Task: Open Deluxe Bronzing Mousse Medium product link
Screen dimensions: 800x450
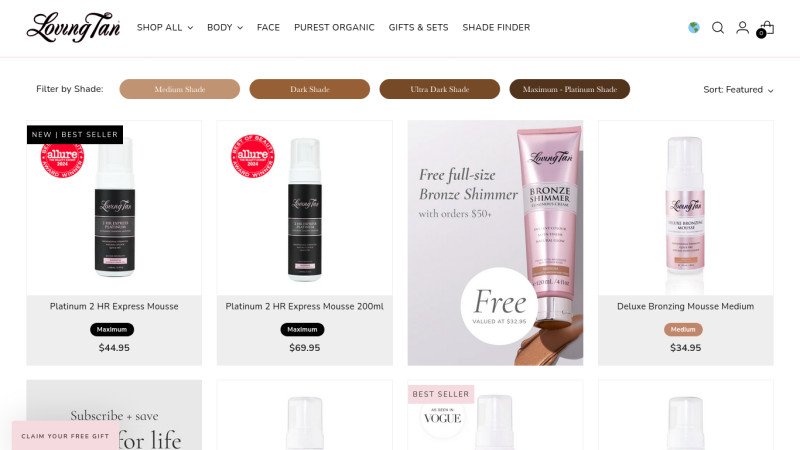Action: [685, 306]
